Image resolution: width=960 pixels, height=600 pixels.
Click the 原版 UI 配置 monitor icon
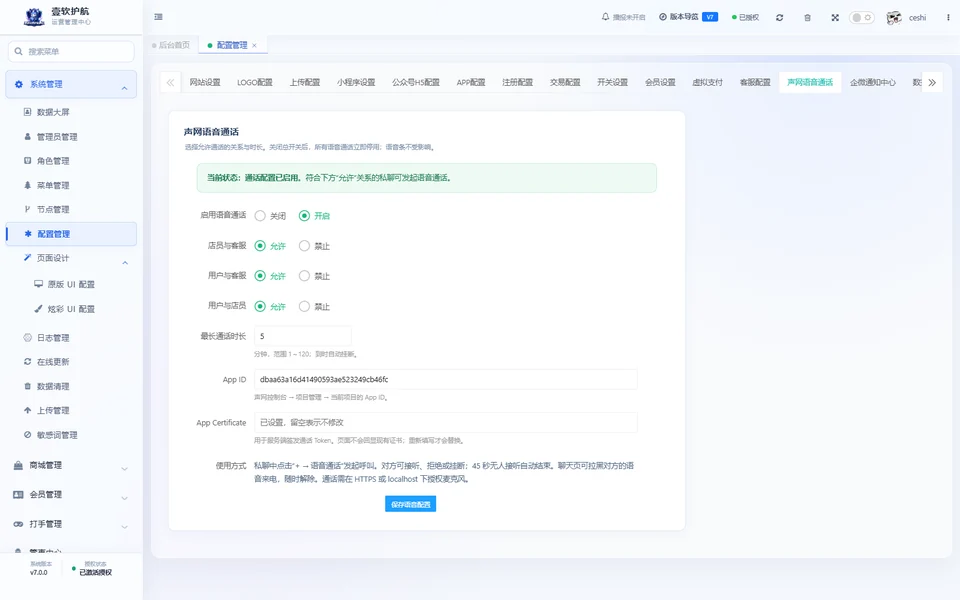pos(39,284)
